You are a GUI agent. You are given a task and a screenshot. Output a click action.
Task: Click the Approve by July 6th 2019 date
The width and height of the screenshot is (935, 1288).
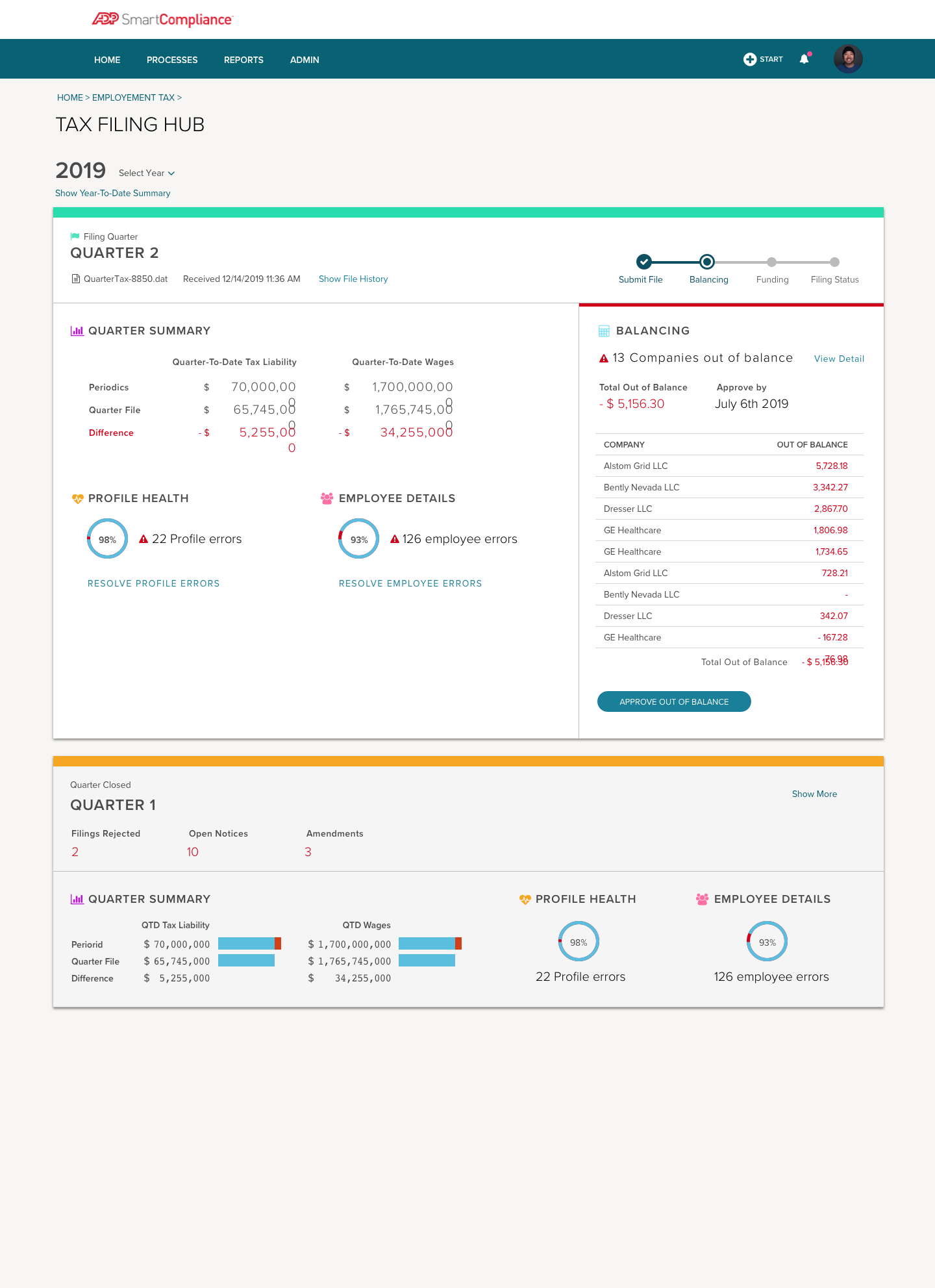751,403
